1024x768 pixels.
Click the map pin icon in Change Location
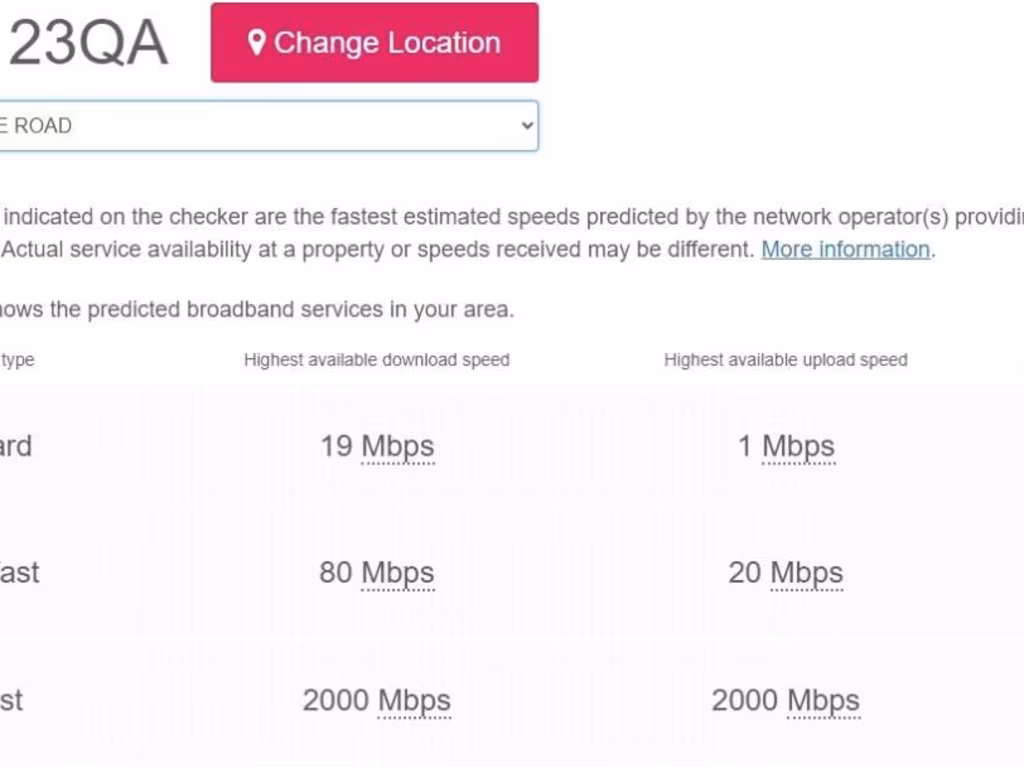click(257, 43)
